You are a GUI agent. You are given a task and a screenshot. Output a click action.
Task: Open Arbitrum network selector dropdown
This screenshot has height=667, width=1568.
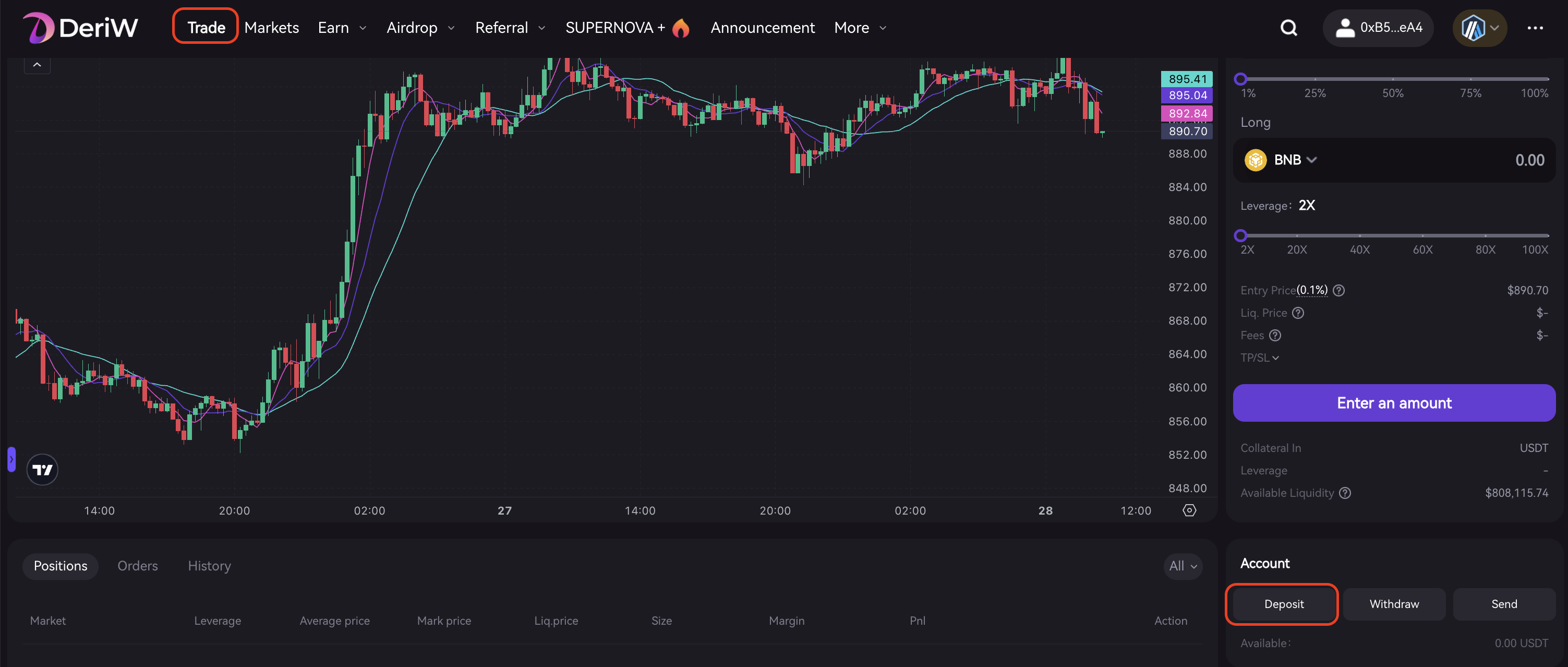point(1479,28)
